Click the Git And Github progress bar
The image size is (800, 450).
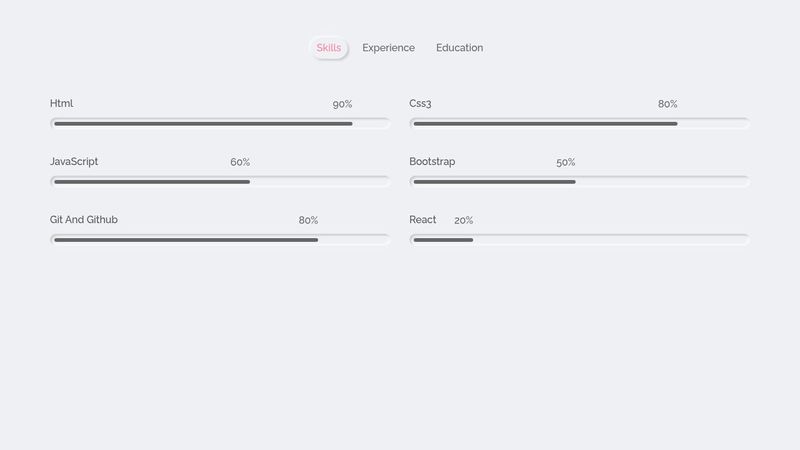(220, 240)
